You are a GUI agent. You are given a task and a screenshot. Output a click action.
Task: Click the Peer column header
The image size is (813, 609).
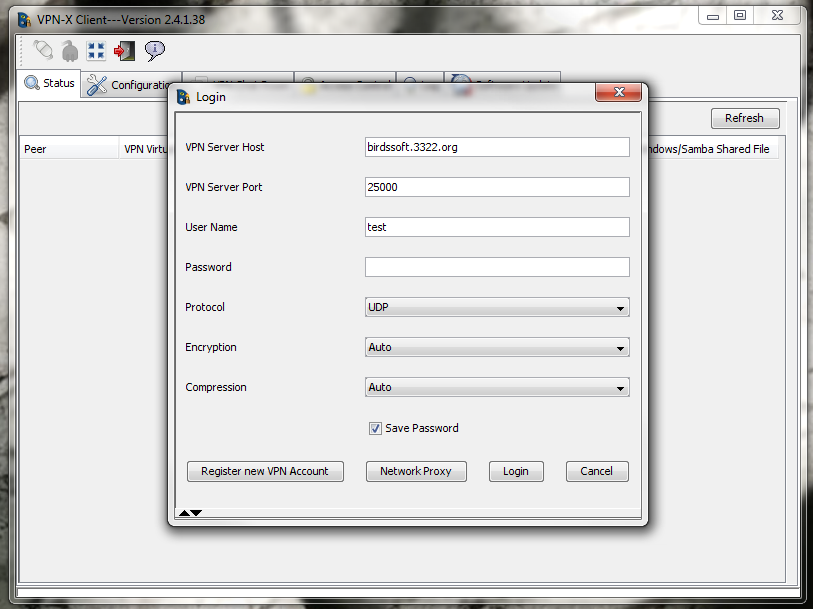pyautogui.click(x=69, y=149)
